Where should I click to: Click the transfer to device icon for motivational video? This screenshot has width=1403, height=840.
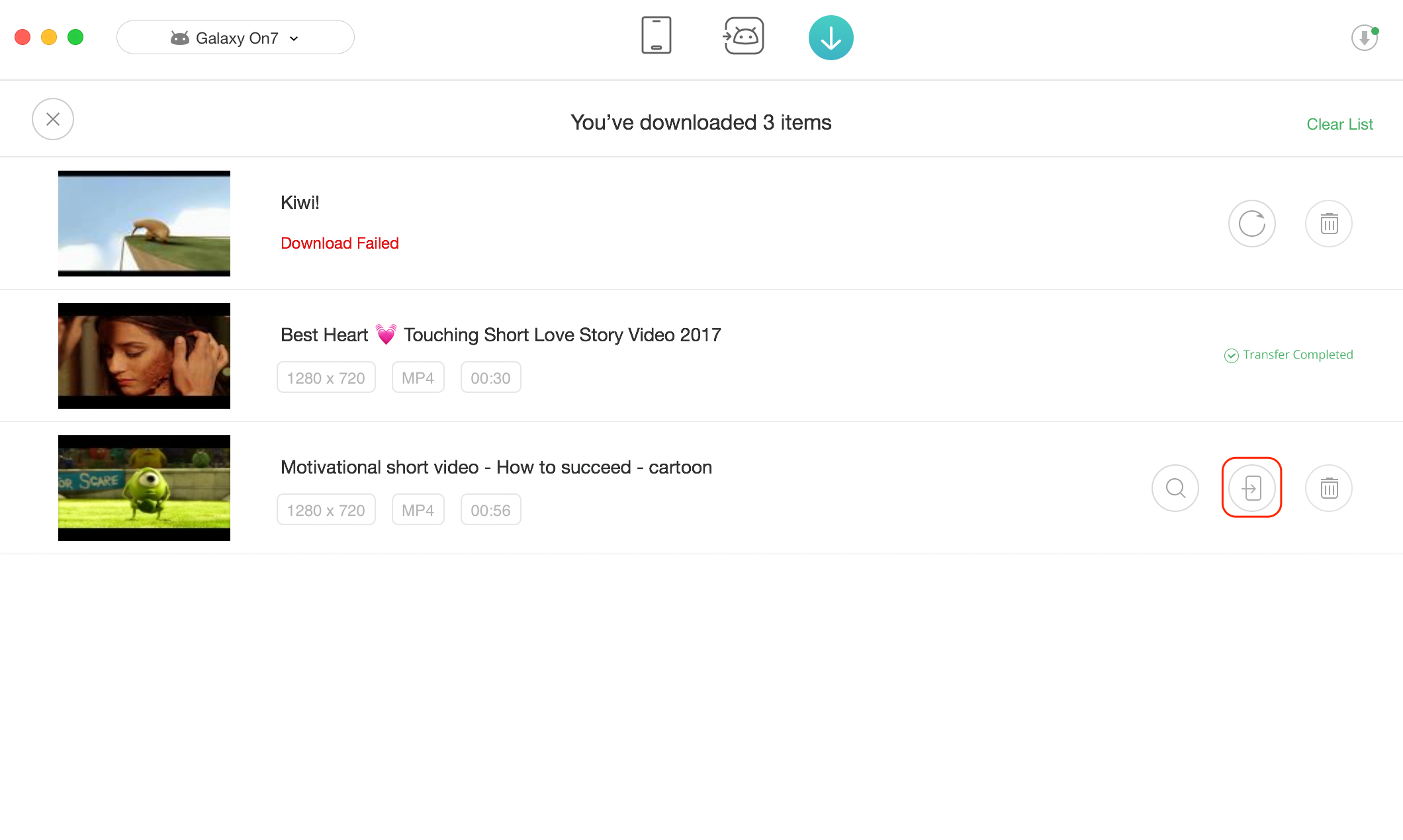click(1252, 488)
